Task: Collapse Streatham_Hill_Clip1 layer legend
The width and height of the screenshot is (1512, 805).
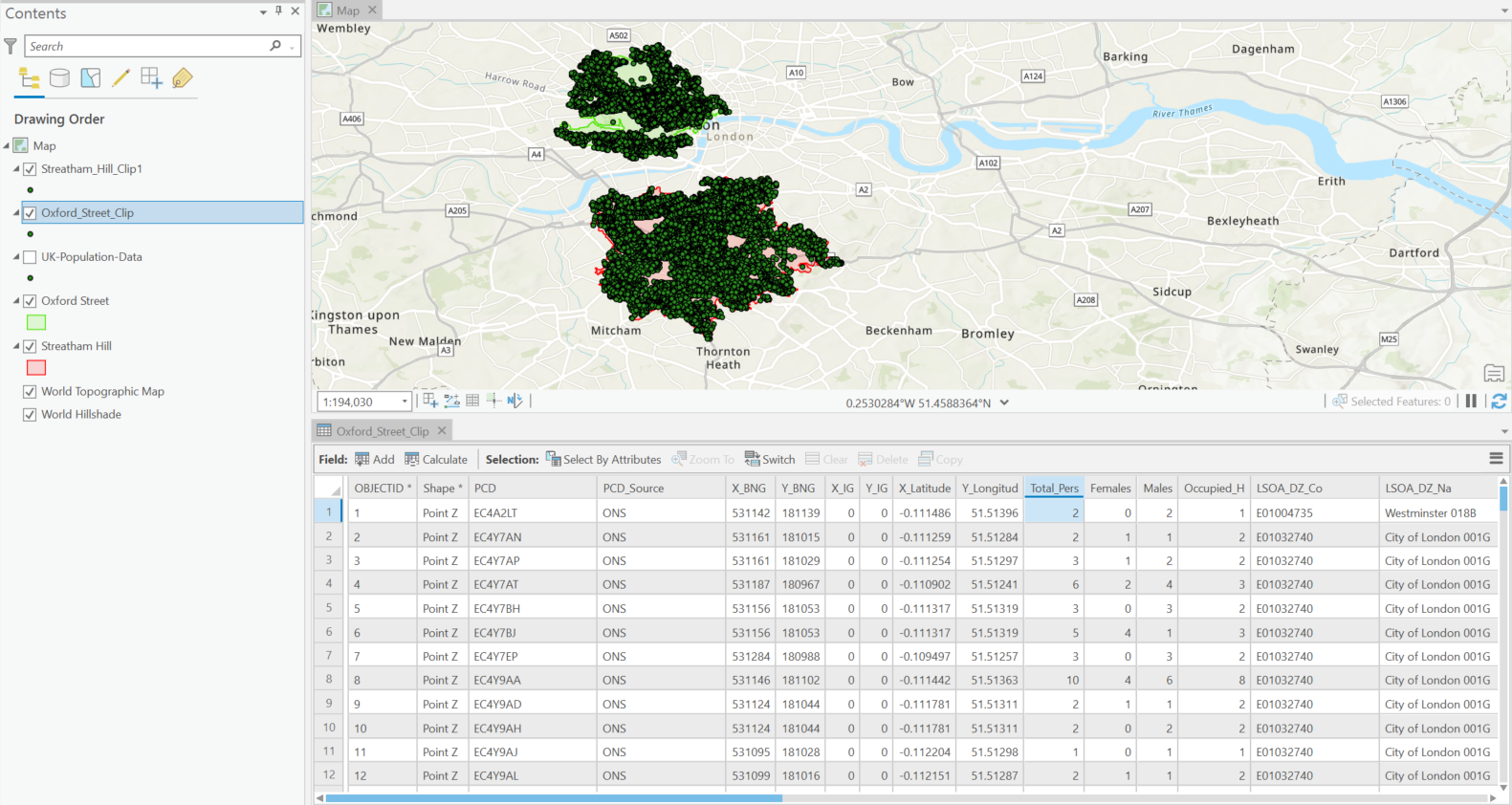Action: tap(16, 169)
